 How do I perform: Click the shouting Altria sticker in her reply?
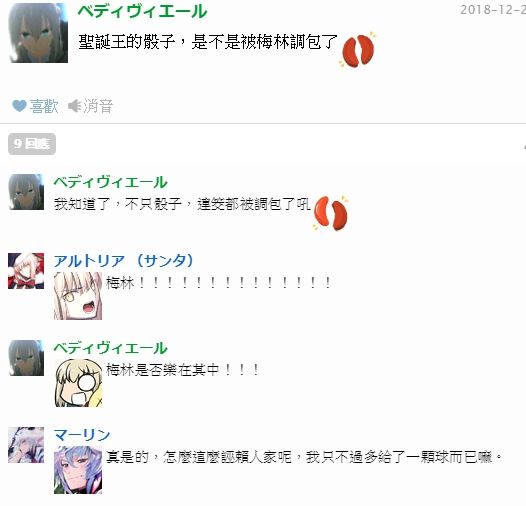[x=78, y=296]
